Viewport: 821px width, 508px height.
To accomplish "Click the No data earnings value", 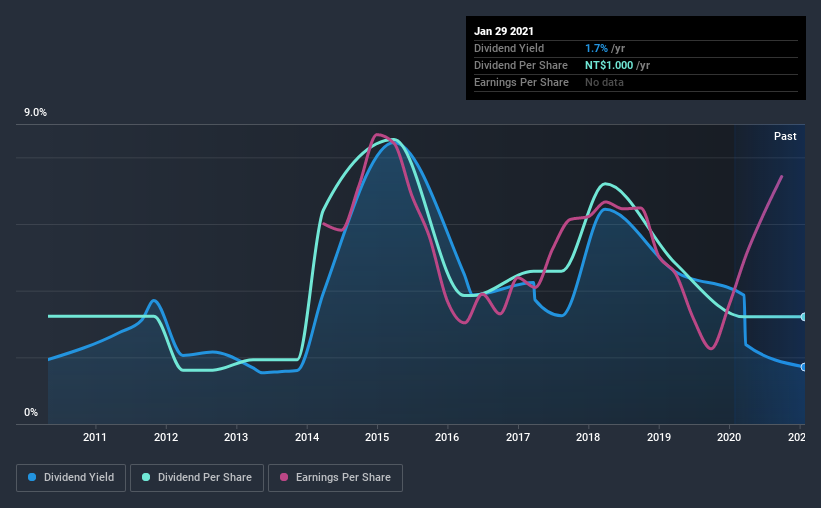I will 604,82.
